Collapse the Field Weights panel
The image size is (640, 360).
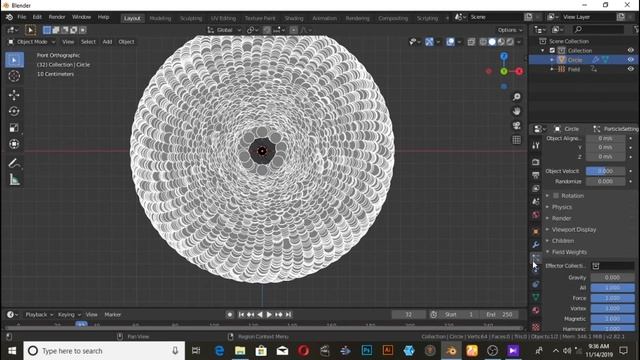[569, 252]
